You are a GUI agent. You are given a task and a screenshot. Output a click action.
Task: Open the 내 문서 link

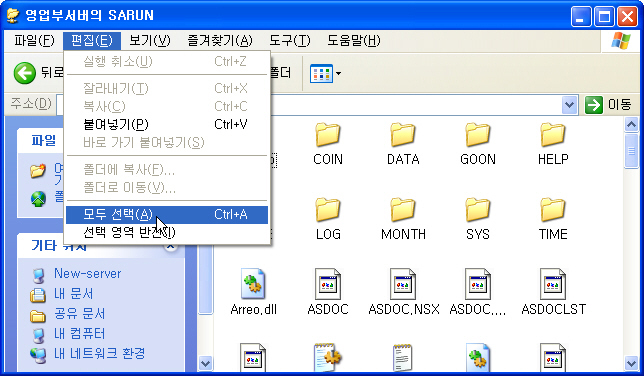[x=74, y=293]
